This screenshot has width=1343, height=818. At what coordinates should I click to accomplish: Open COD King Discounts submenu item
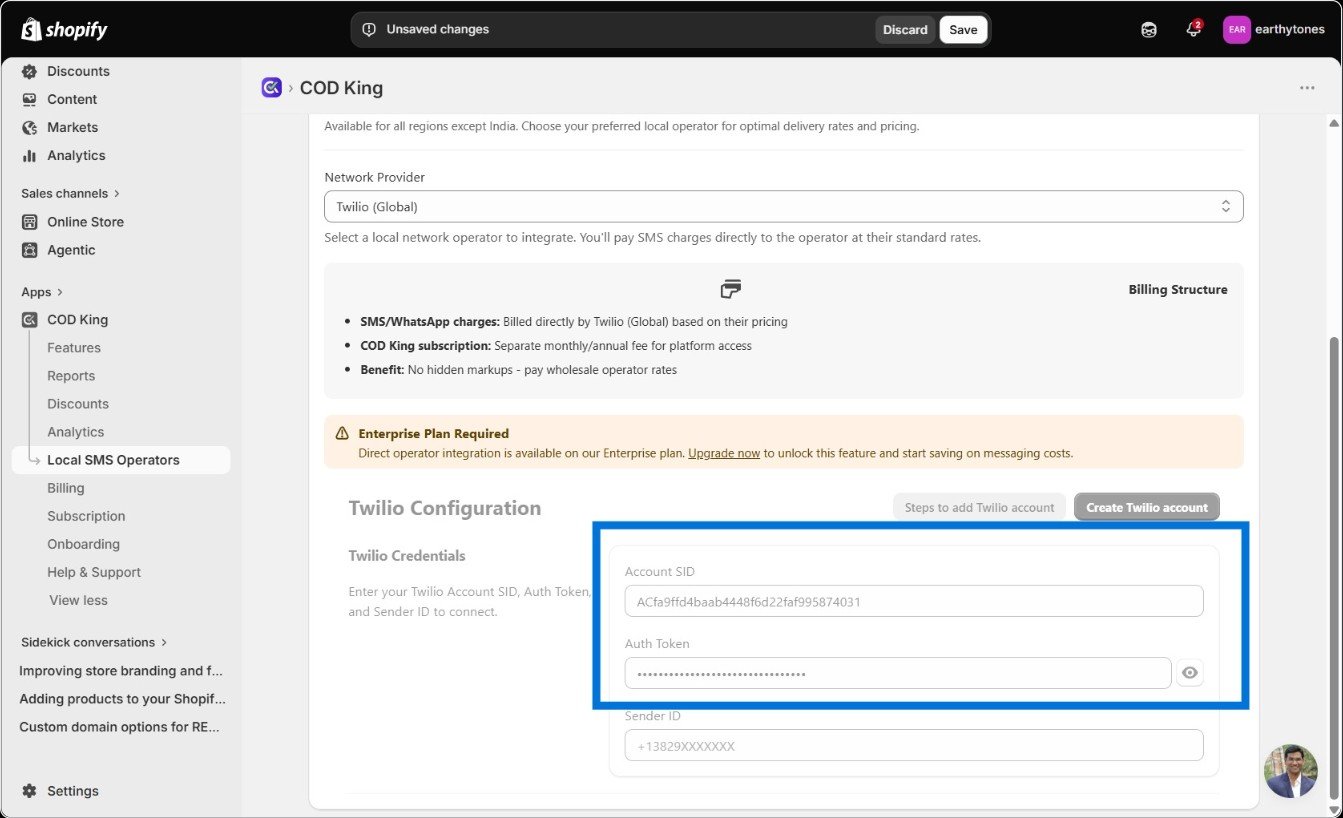78,404
